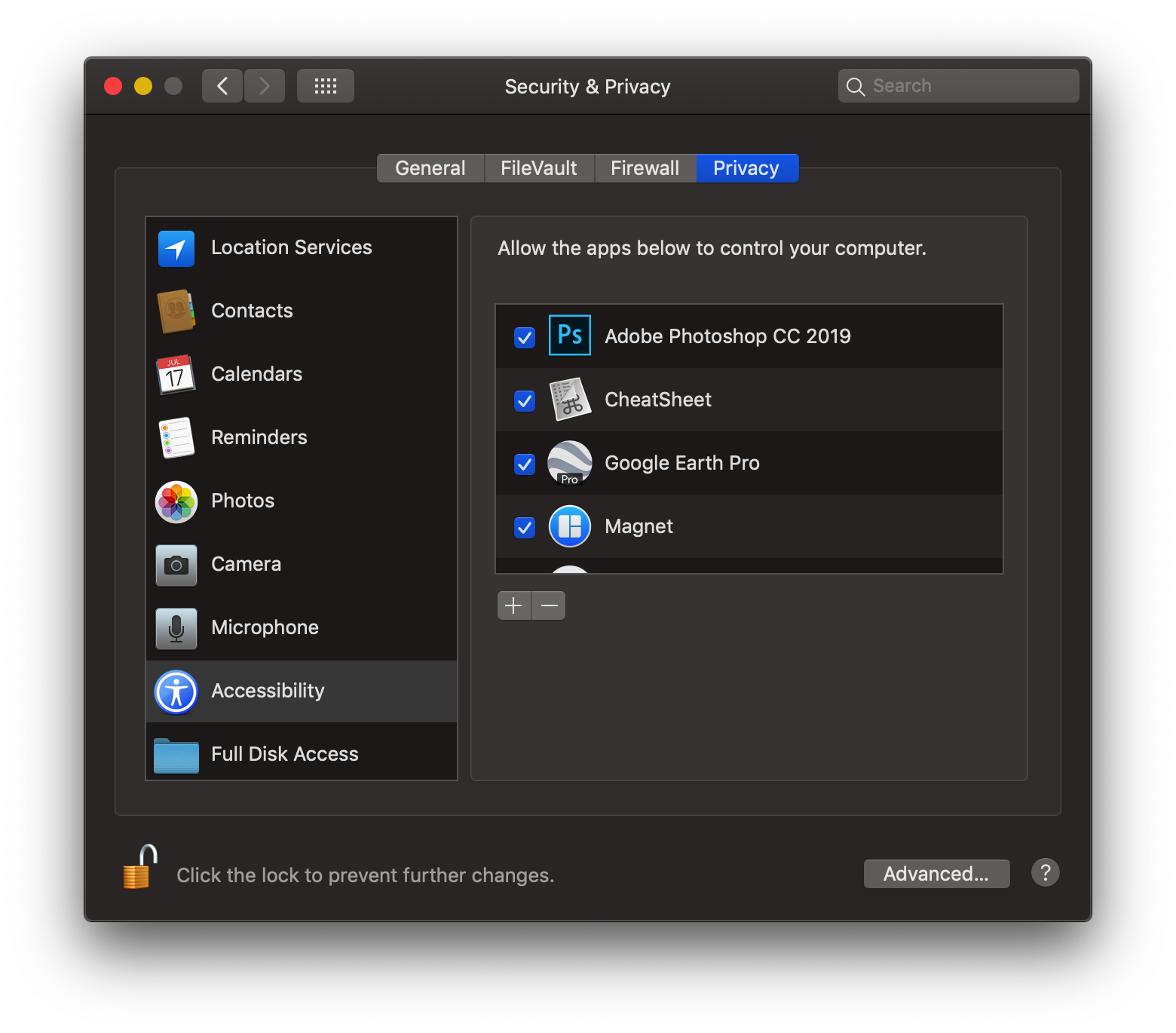
Task: Select the Microphone privacy icon
Action: pyautogui.click(x=176, y=628)
